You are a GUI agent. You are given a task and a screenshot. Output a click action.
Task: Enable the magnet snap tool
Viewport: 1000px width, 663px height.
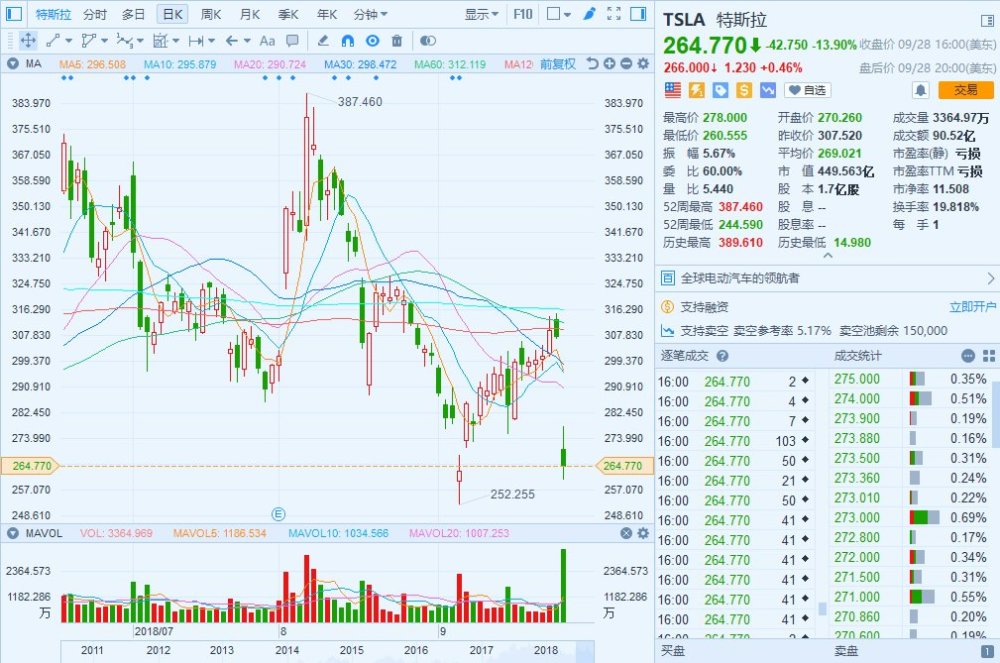tap(348, 41)
